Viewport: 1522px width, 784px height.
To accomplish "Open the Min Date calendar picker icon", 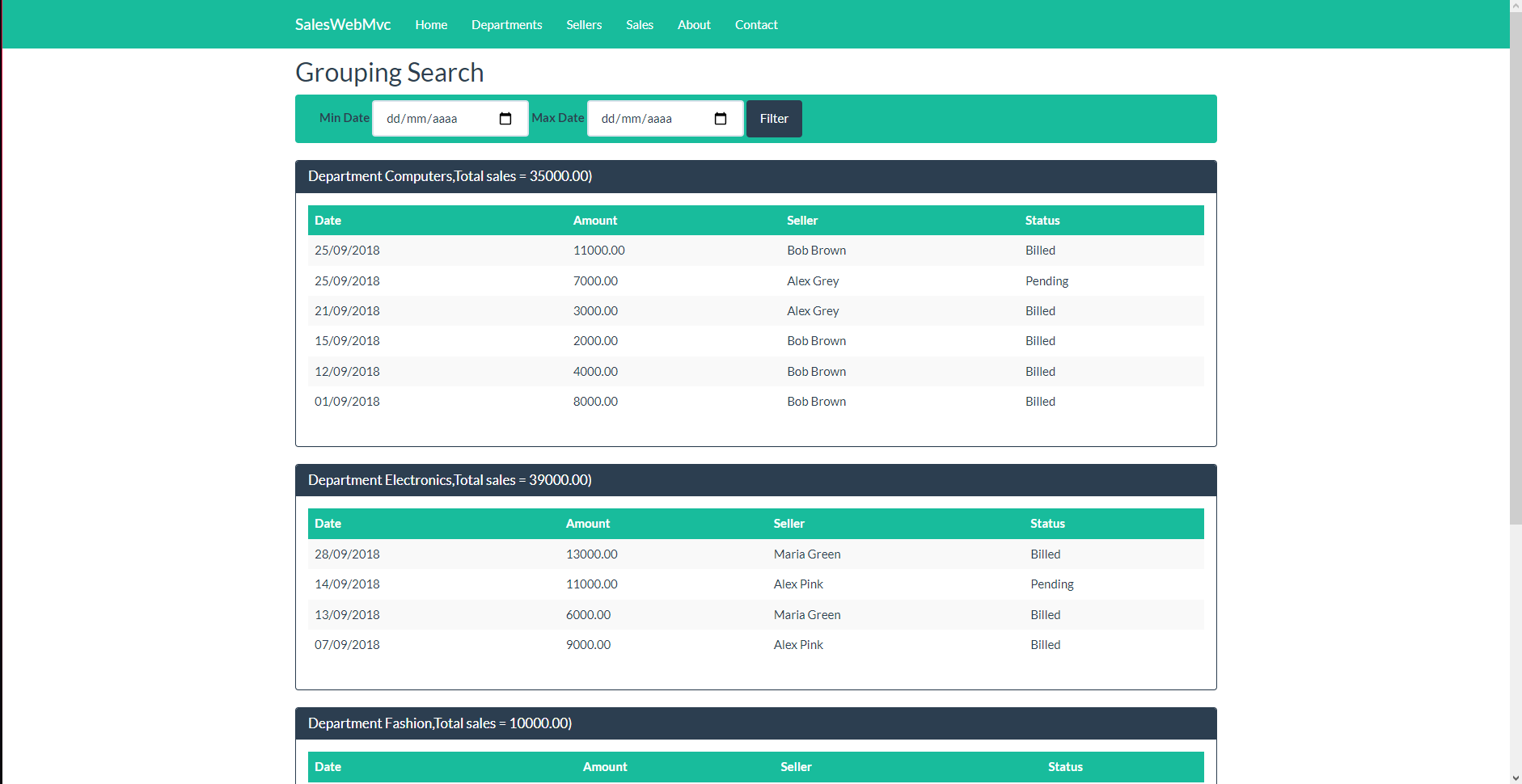I will click(506, 118).
